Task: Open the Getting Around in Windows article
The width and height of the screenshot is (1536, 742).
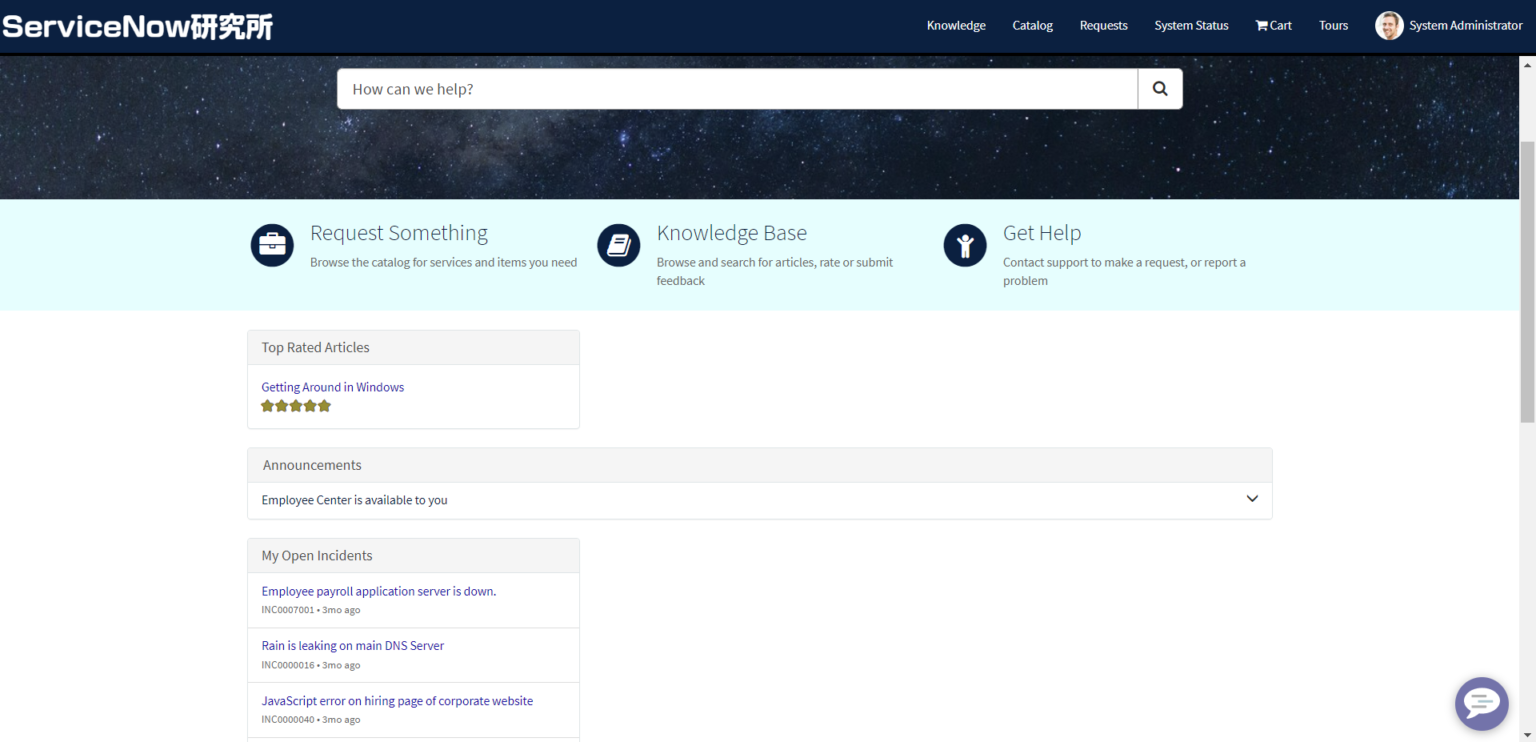Action: 332,387
